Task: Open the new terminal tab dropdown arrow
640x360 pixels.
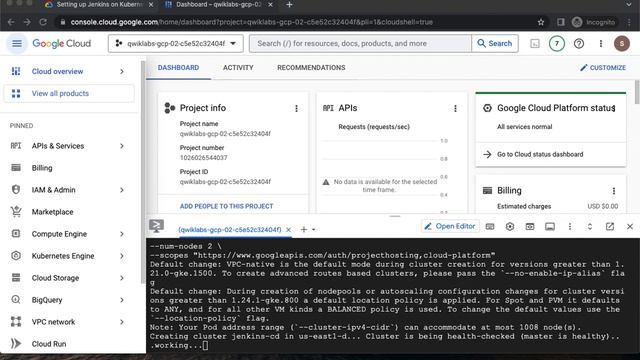Action: point(313,230)
